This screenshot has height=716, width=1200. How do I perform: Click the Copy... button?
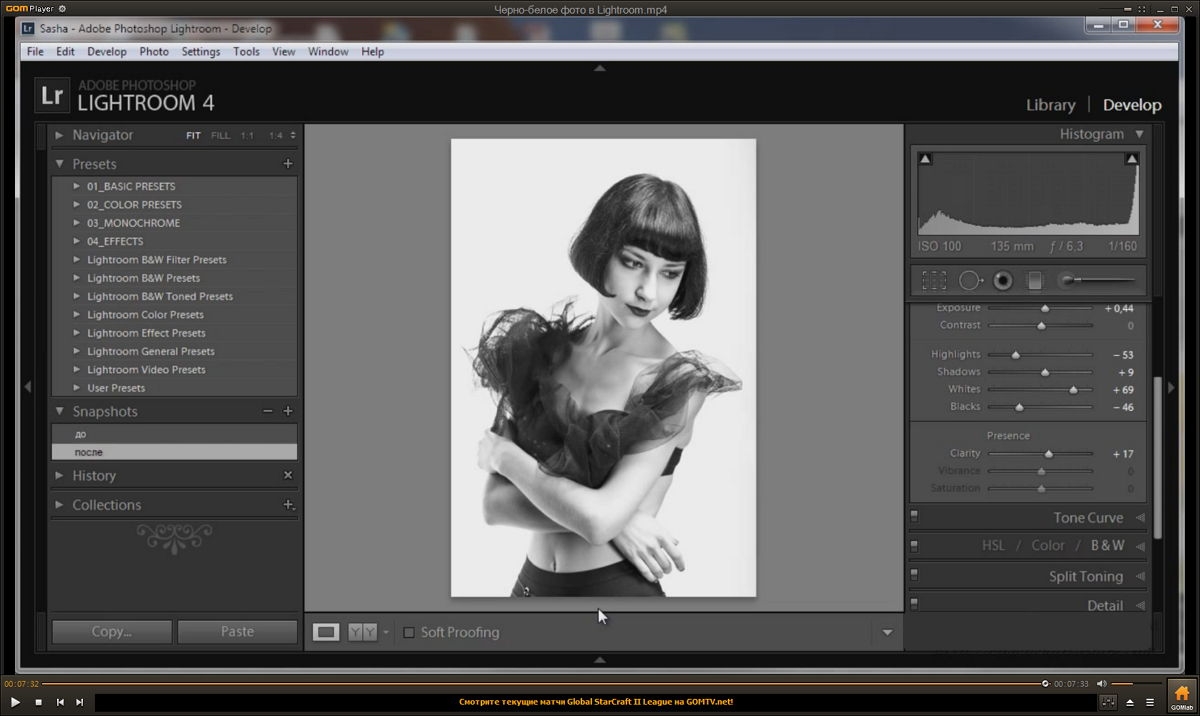111,631
